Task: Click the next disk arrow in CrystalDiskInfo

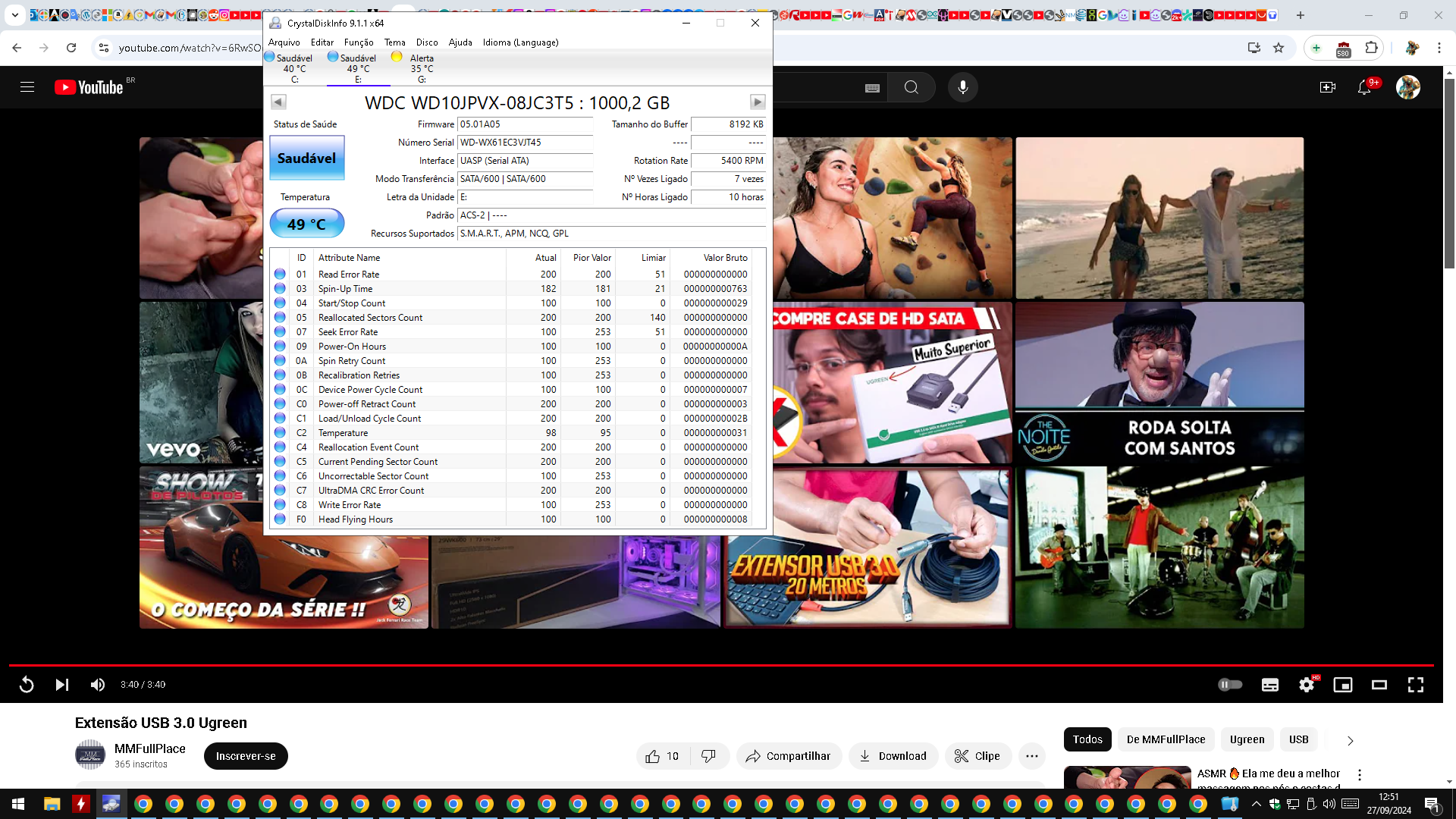Action: [x=757, y=102]
